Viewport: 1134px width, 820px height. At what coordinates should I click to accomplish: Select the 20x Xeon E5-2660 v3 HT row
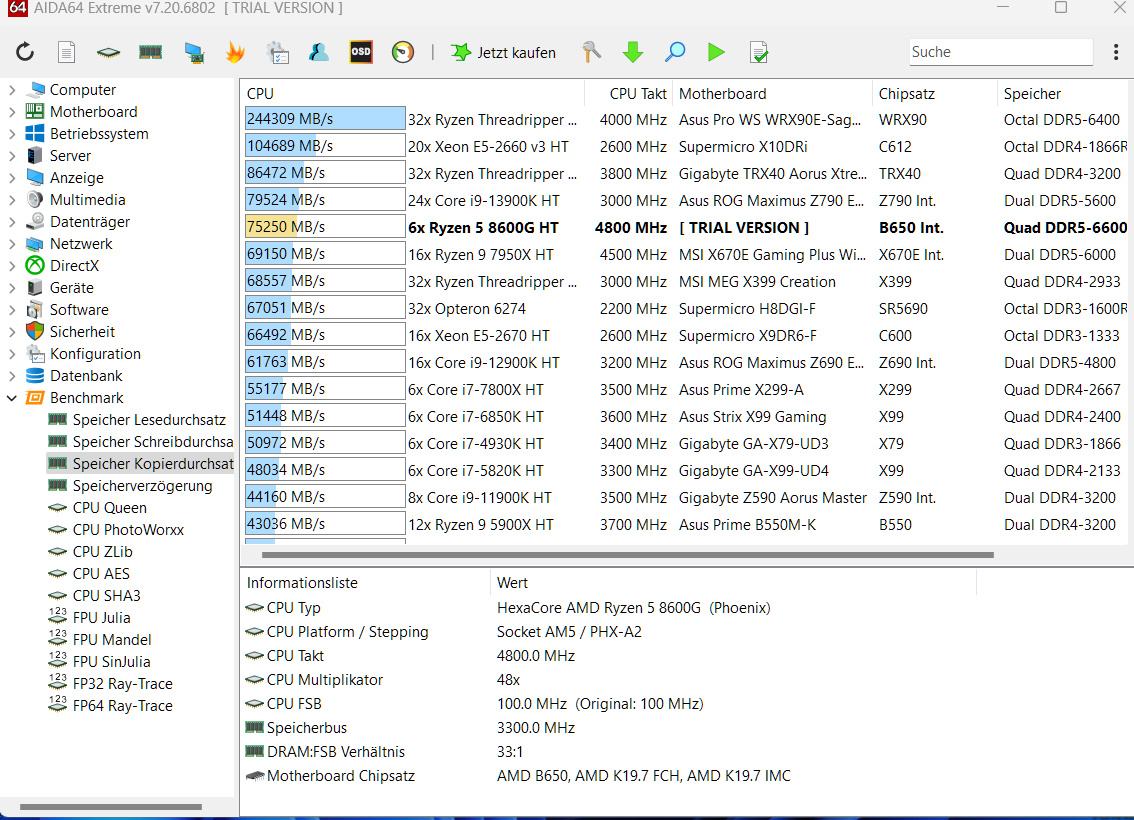pos(686,147)
